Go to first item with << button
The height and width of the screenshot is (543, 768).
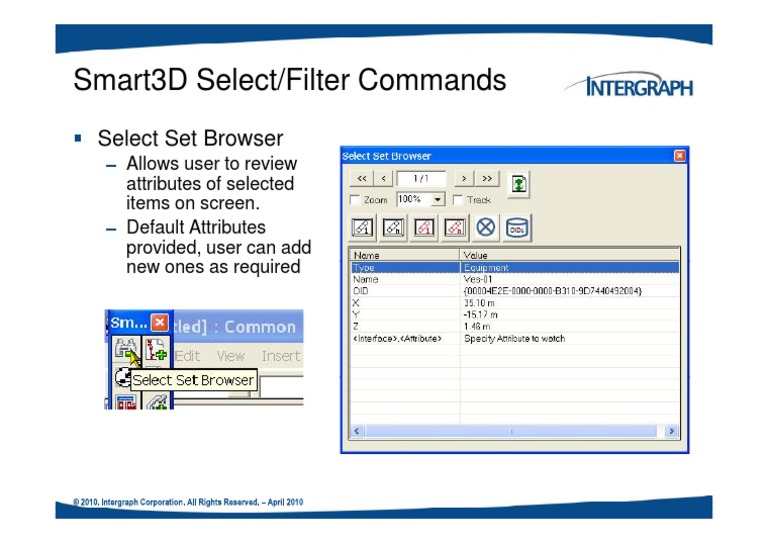tap(361, 179)
